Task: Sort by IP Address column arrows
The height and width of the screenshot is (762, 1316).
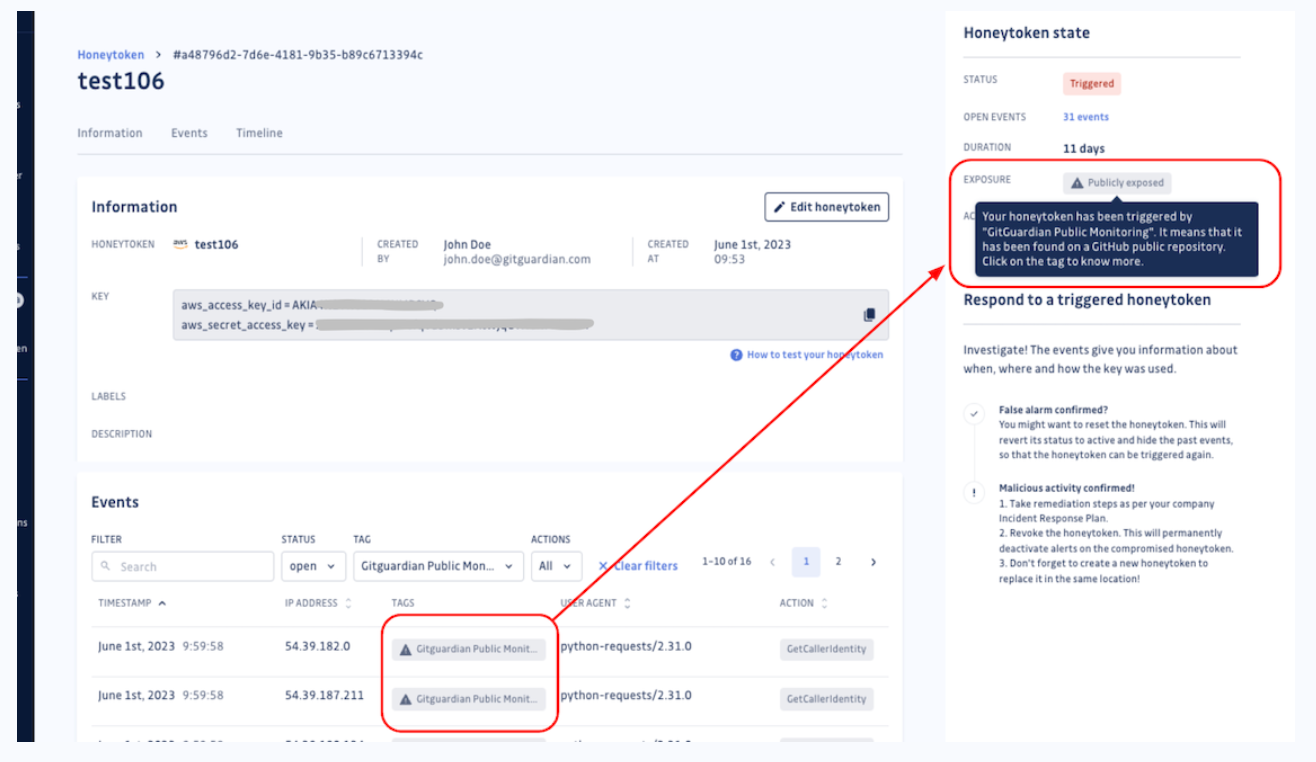Action: point(348,603)
